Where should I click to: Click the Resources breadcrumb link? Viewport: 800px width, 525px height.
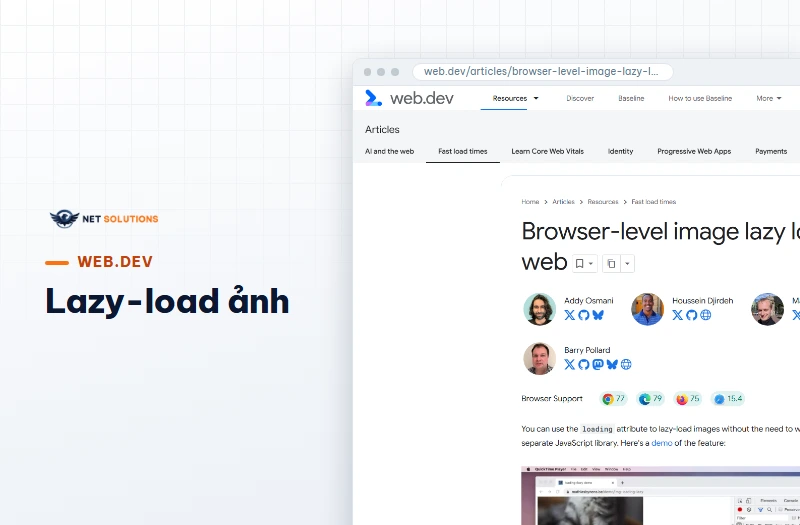[x=603, y=202]
